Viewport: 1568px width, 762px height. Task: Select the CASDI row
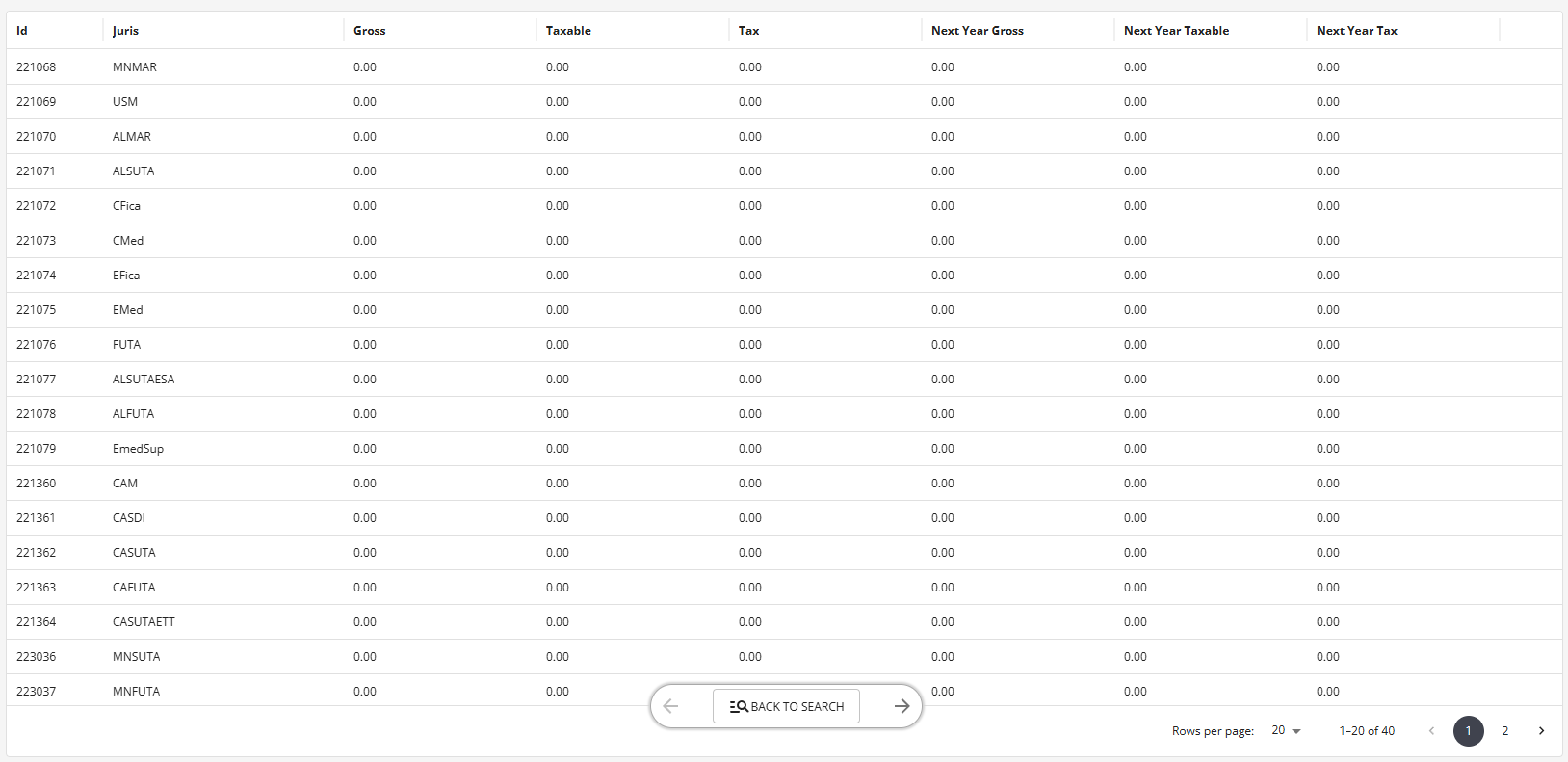point(129,518)
